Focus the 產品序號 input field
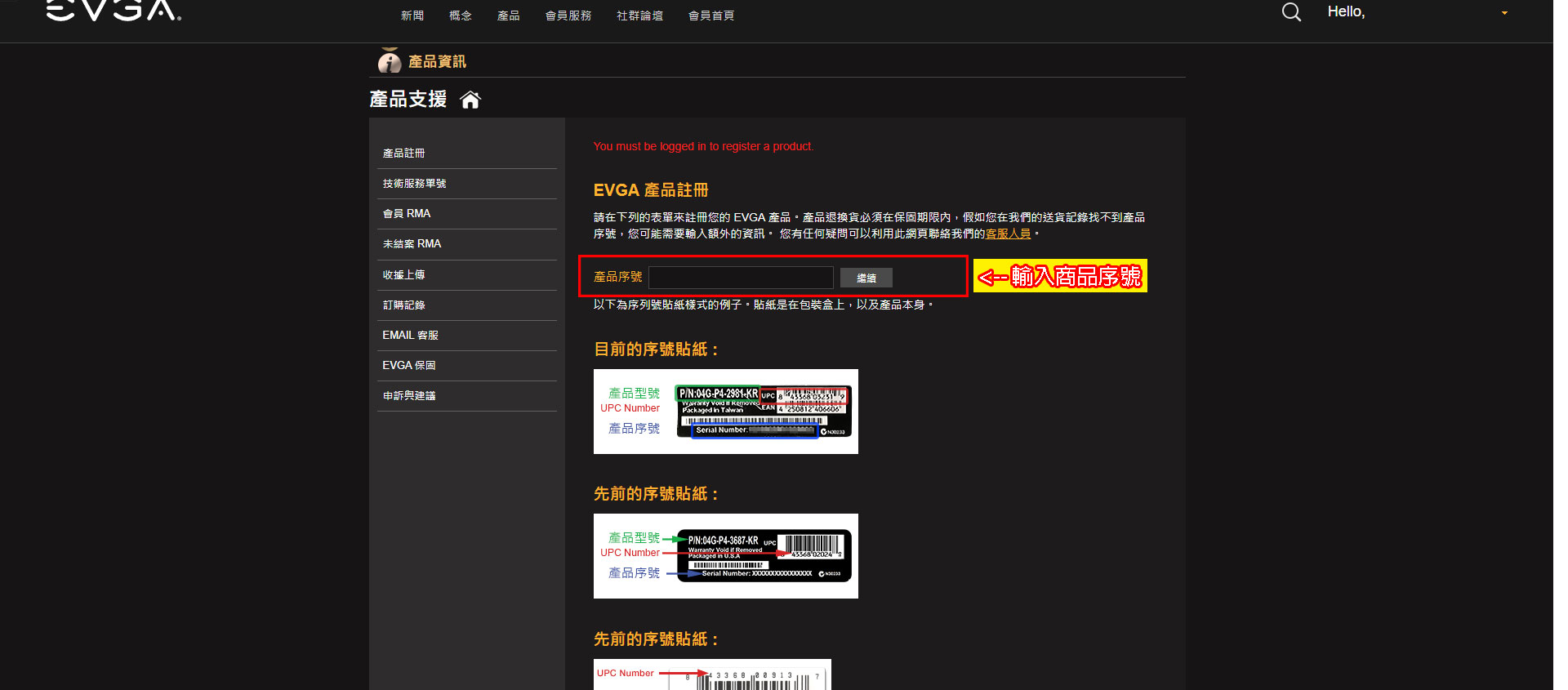 (741, 278)
